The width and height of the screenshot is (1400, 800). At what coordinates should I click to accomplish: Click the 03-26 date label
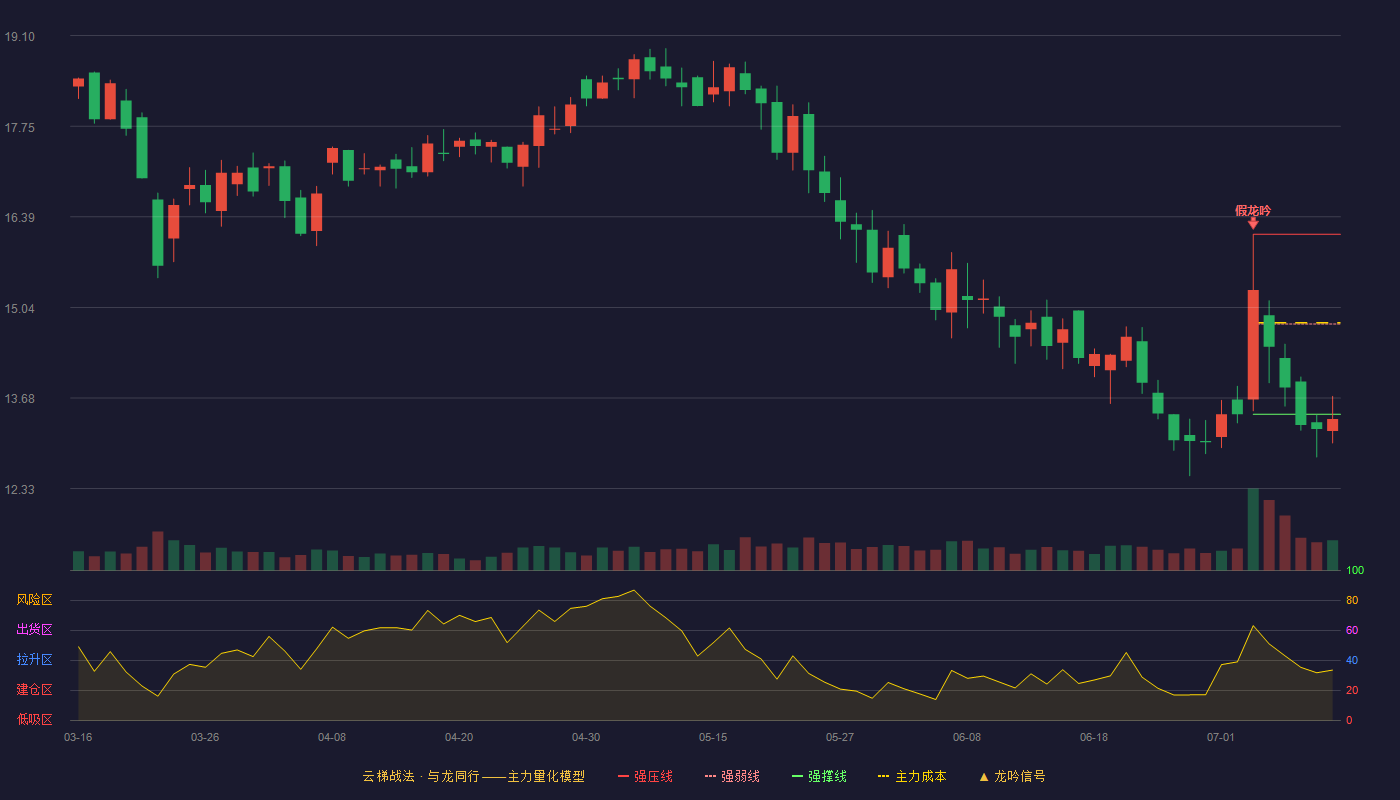point(205,737)
